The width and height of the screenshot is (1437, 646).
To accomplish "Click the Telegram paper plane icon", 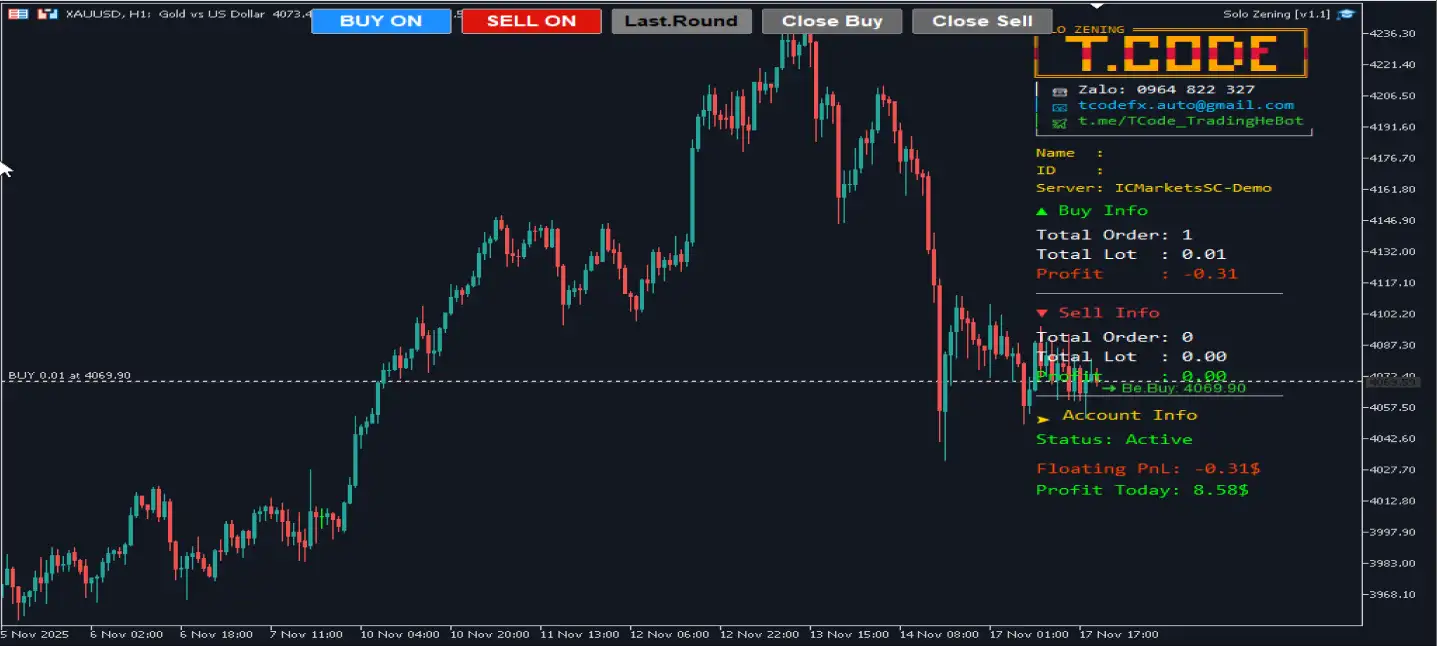I will [1059, 122].
